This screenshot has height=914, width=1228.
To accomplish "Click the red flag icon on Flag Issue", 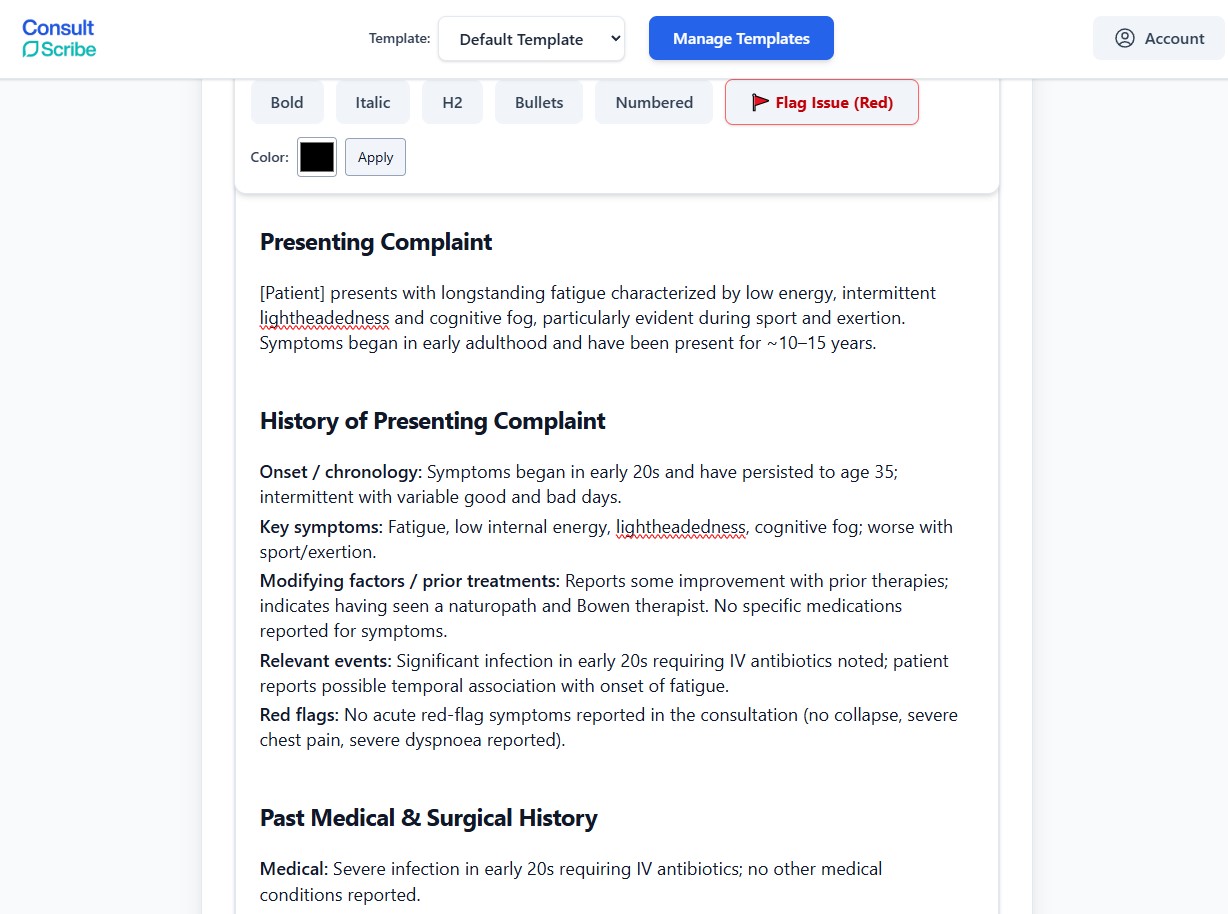I will [759, 101].
